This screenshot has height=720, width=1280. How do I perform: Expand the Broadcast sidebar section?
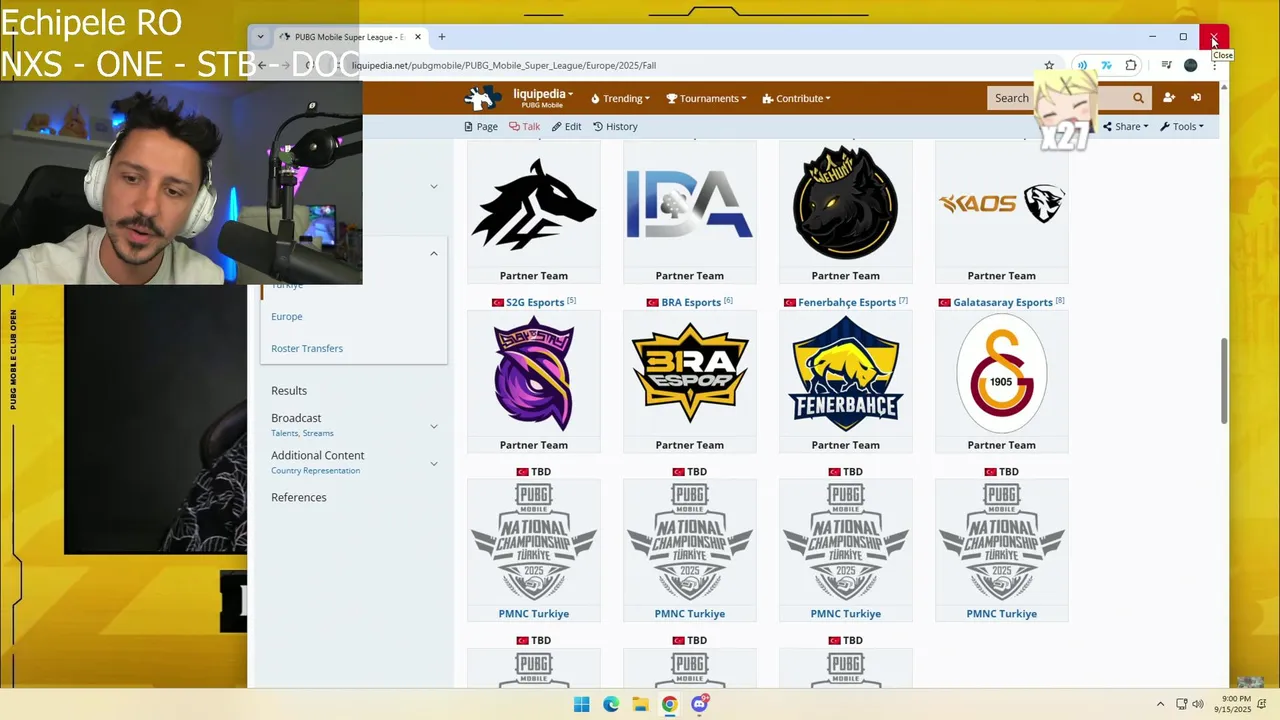point(434,426)
